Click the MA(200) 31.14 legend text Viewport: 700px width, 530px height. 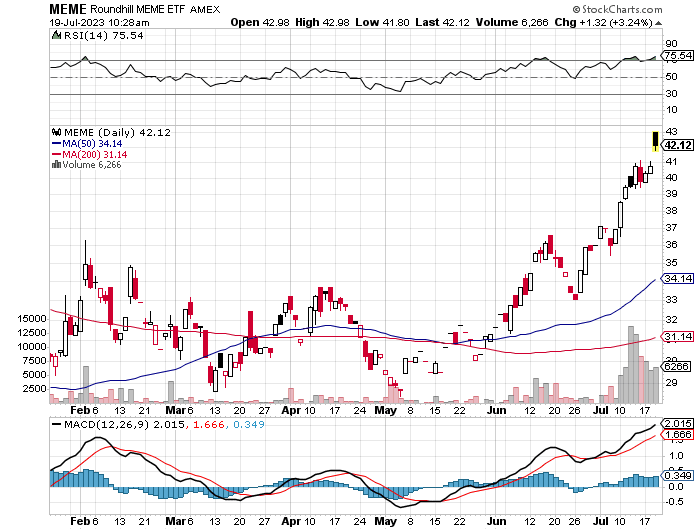[x=94, y=154]
